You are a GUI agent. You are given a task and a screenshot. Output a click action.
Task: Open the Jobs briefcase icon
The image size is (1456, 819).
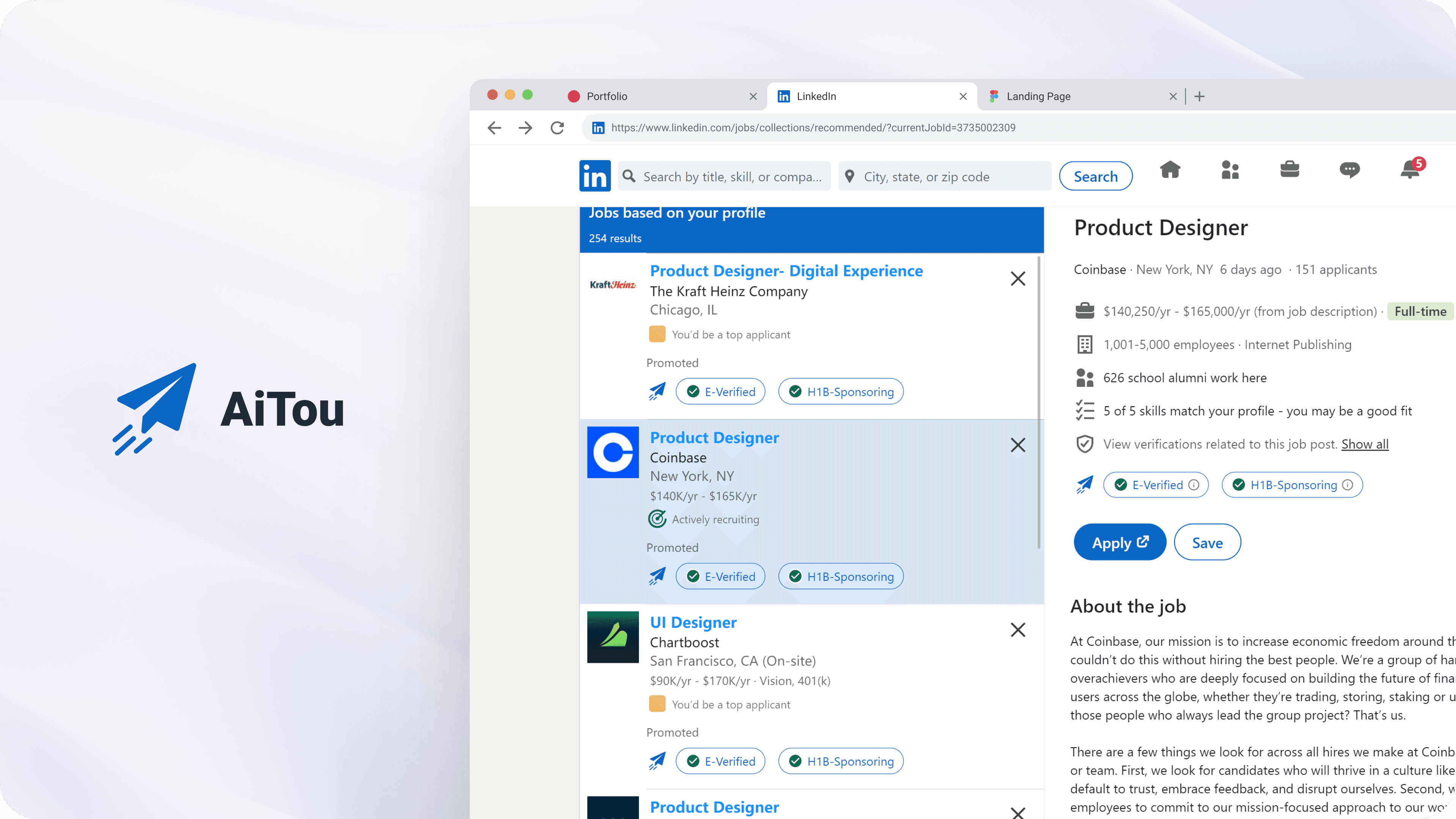point(1289,169)
